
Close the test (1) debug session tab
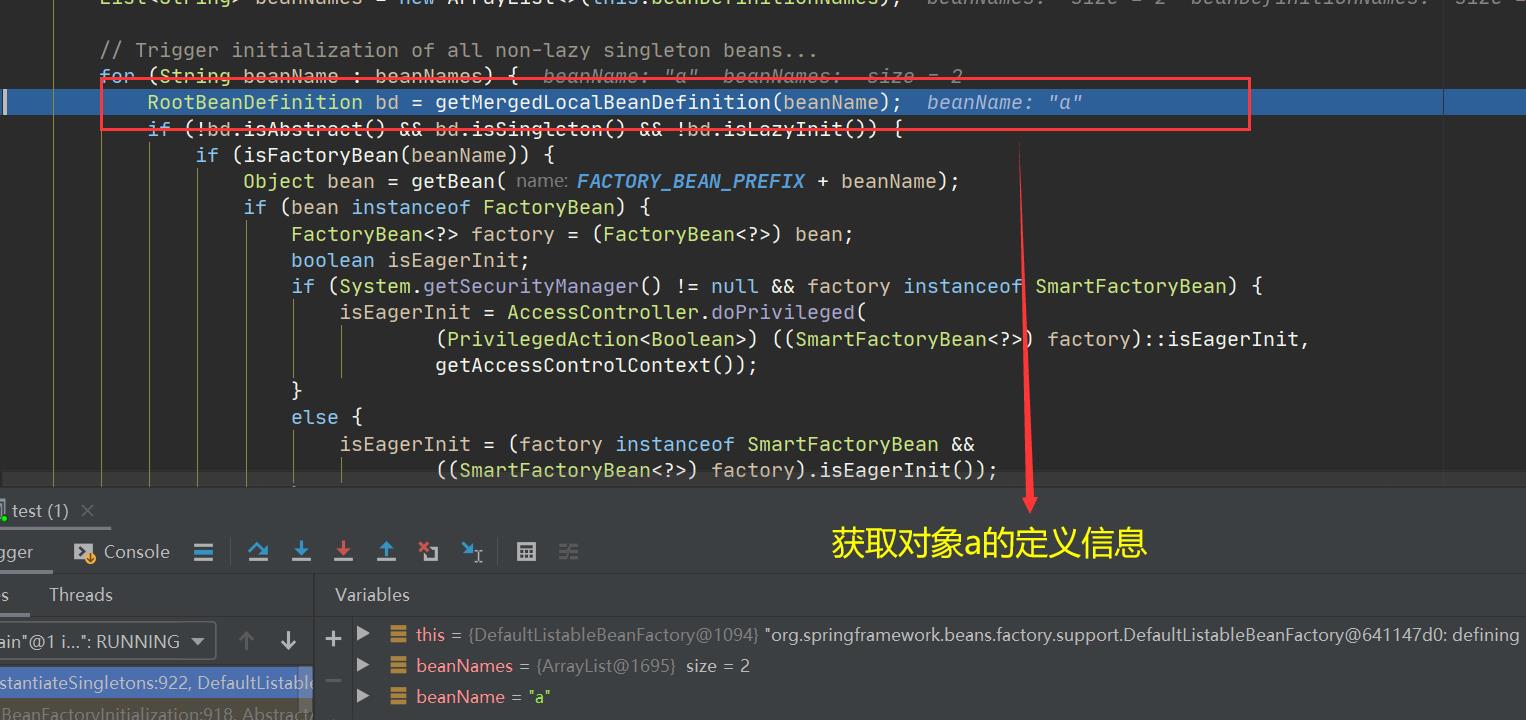pos(87,510)
